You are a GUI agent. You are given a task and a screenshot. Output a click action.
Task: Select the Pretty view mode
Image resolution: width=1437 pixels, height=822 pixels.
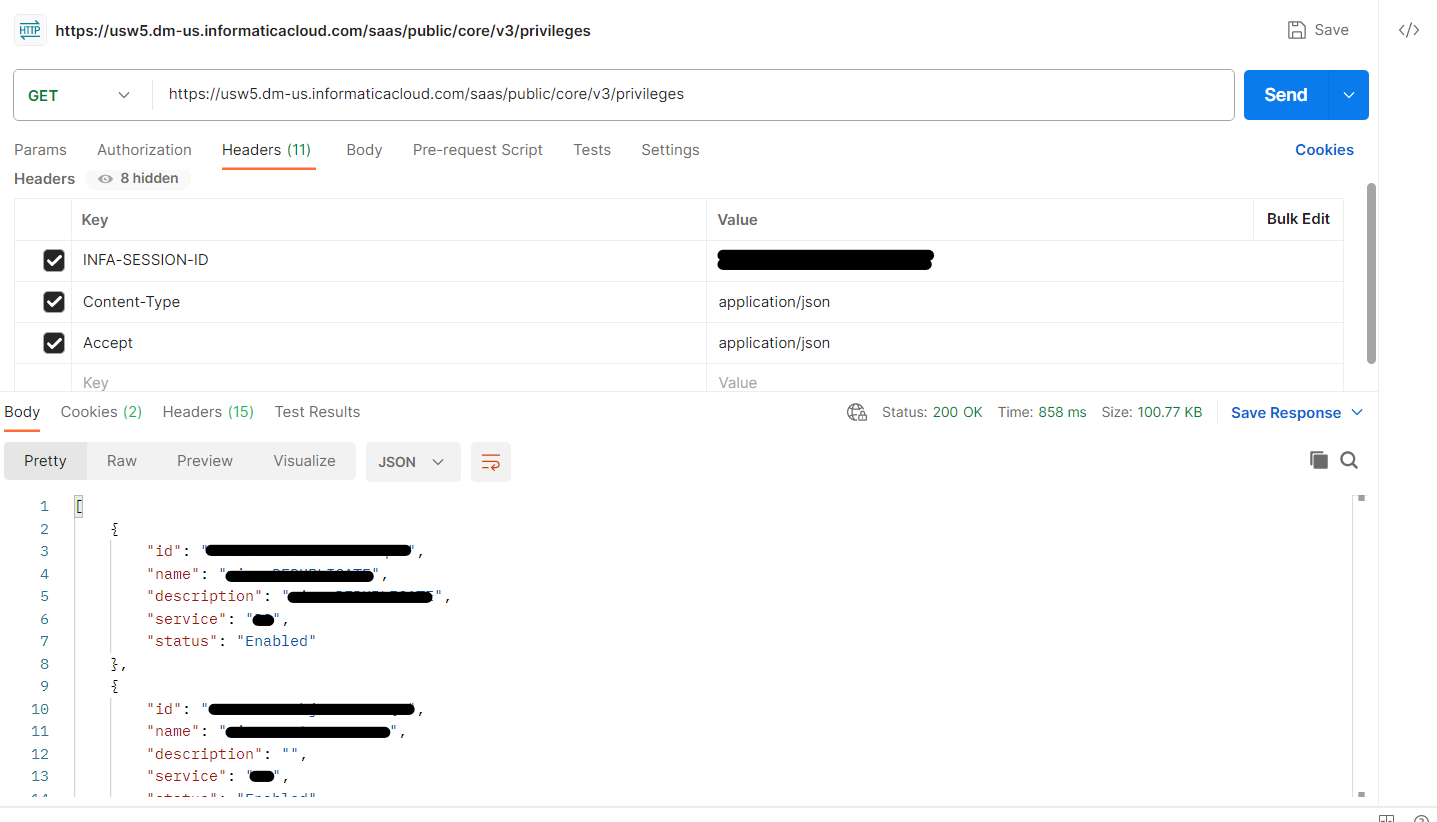(45, 461)
